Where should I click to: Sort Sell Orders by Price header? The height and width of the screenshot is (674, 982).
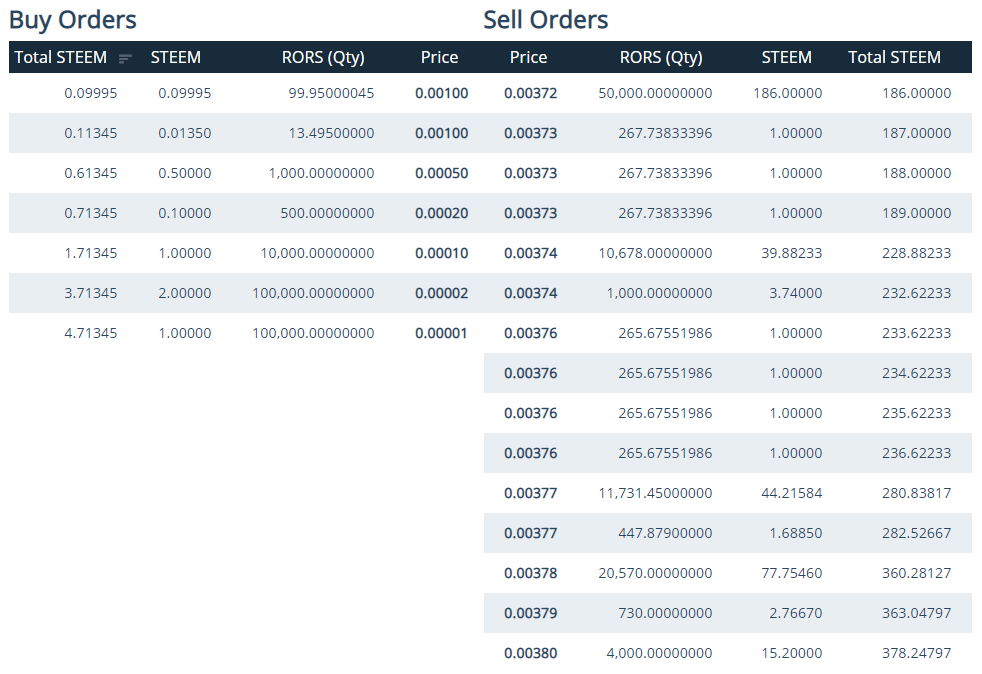528,57
